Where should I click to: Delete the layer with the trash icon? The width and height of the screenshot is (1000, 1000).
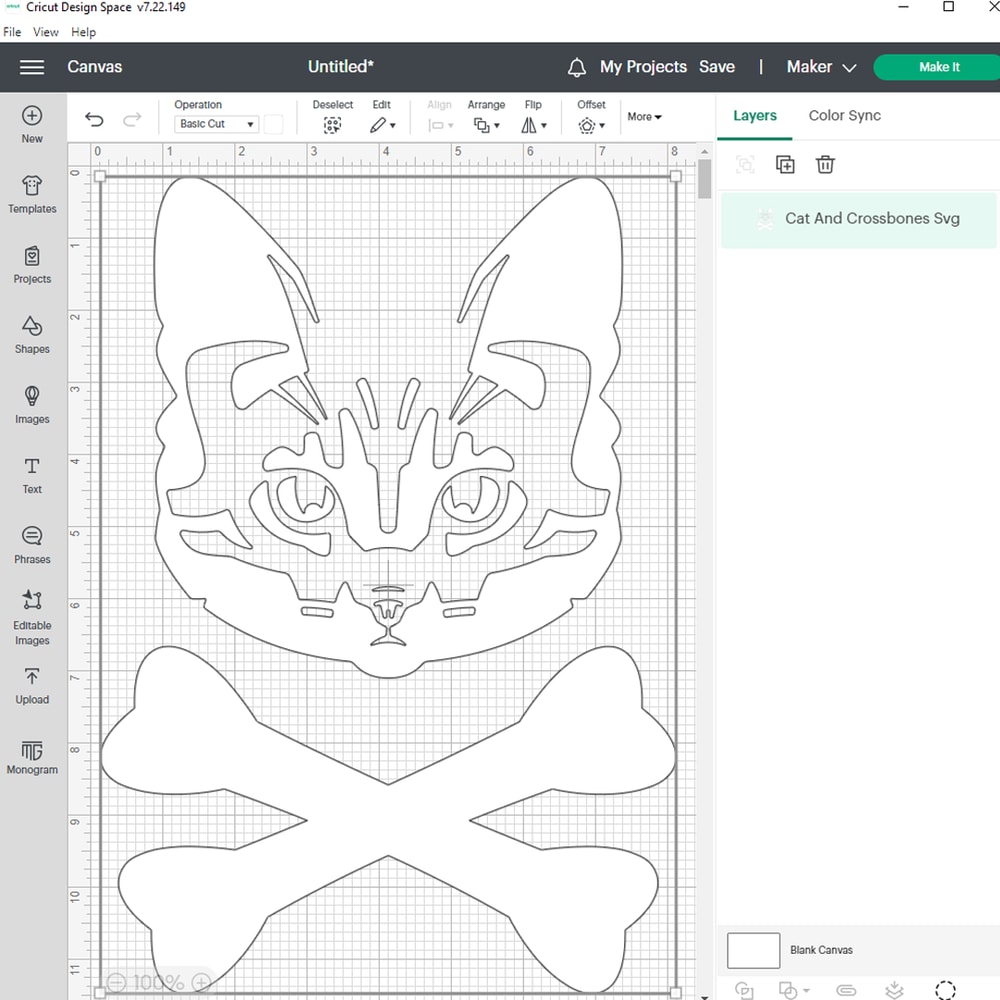[825, 165]
